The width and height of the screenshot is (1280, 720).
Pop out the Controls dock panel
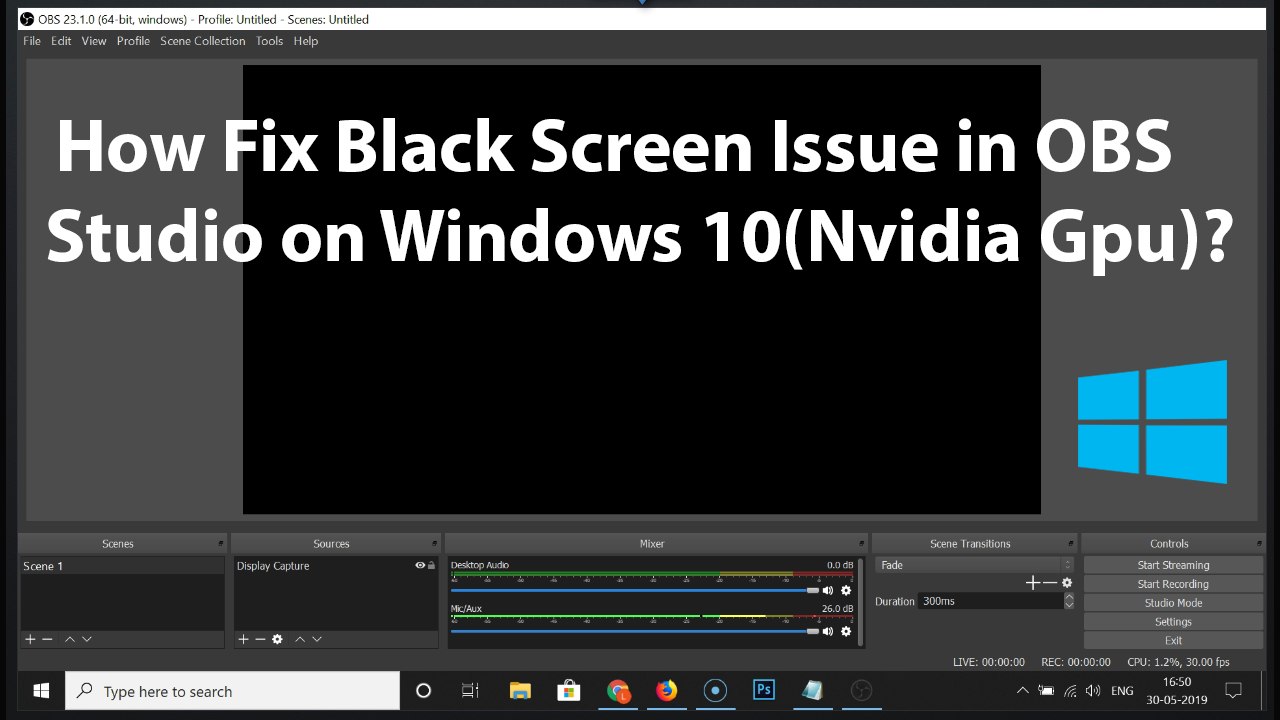(1259, 544)
